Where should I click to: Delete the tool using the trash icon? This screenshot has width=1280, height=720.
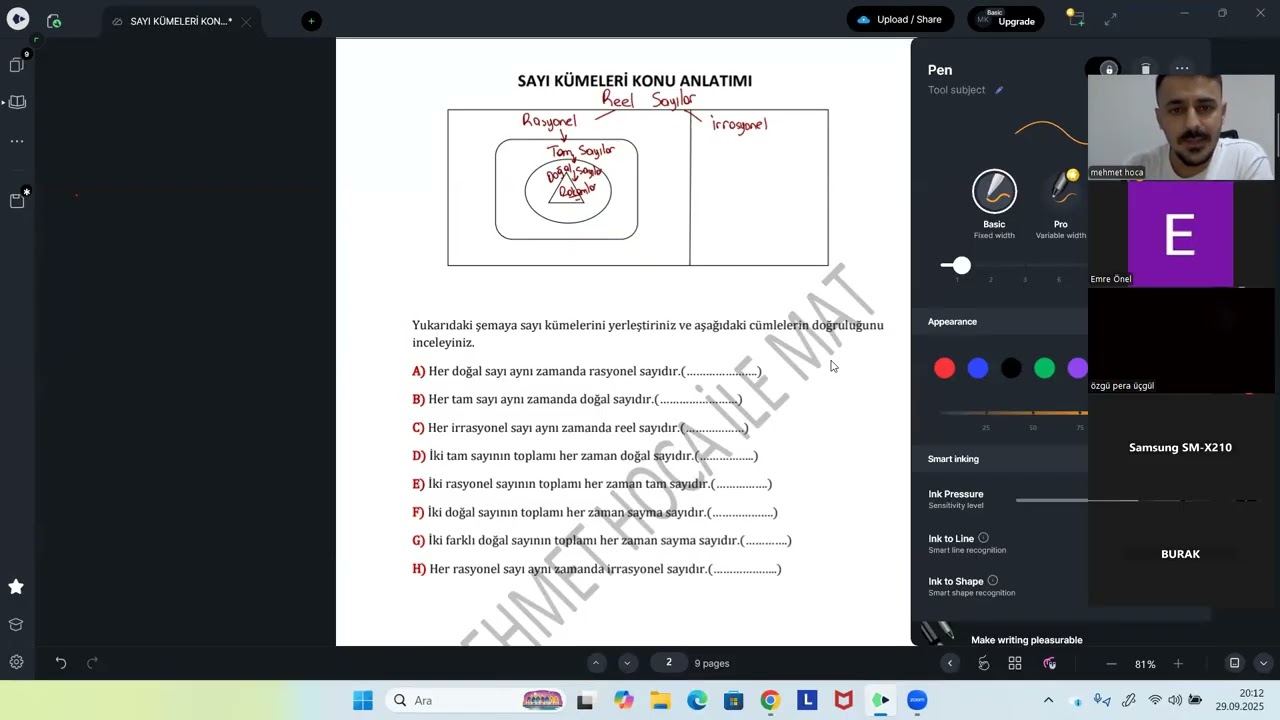pos(1145,69)
